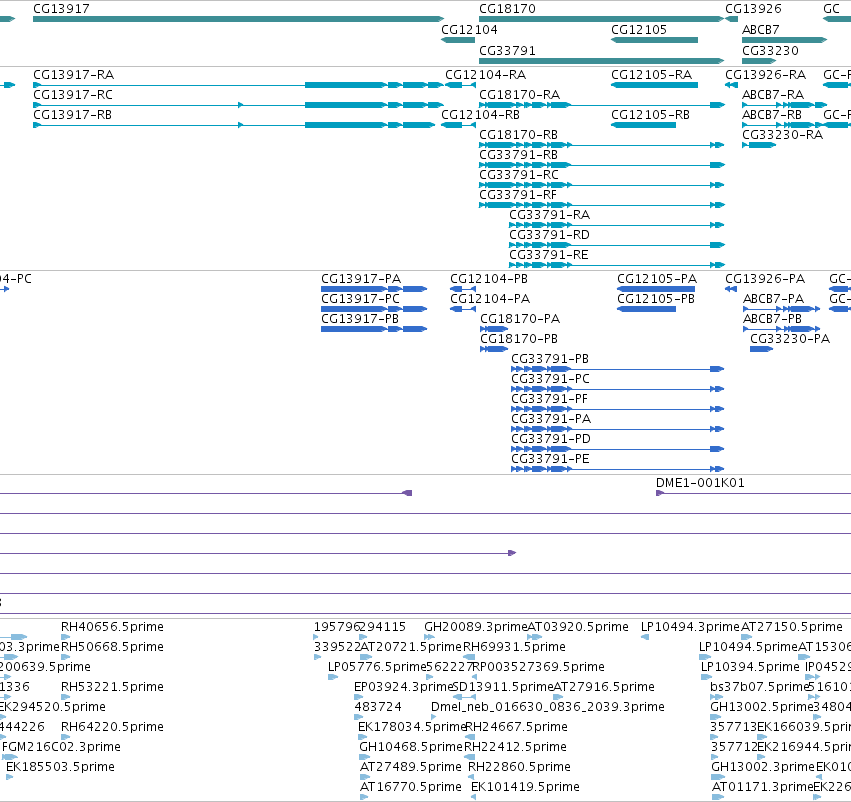This screenshot has width=851, height=802.
Task: Click protein label CG13926-PA
Action: click(765, 279)
